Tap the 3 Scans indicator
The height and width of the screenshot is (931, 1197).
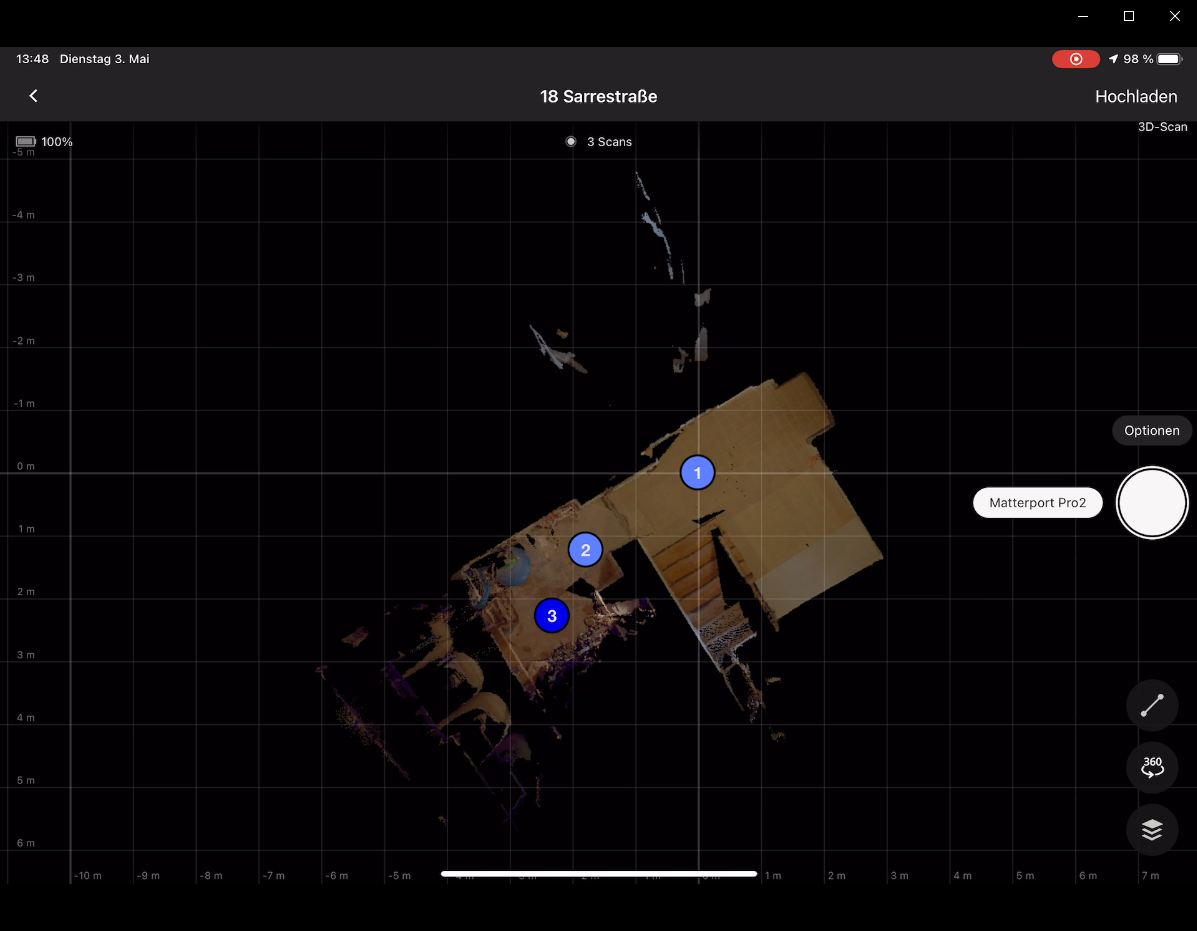point(599,142)
